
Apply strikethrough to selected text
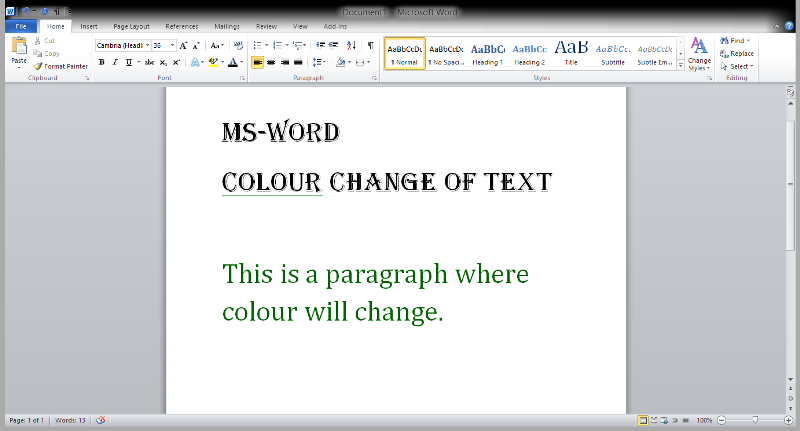pyautogui.click(x=149, y=62)
